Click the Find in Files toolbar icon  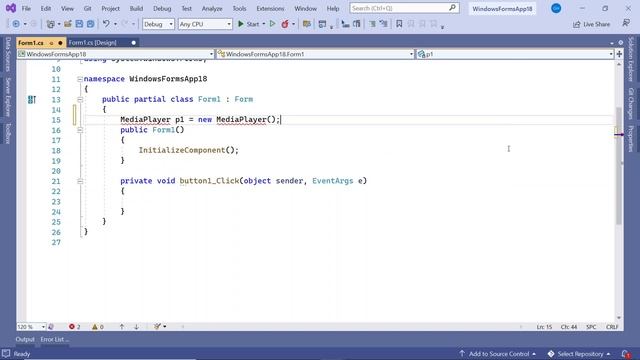tap(307, 24)
